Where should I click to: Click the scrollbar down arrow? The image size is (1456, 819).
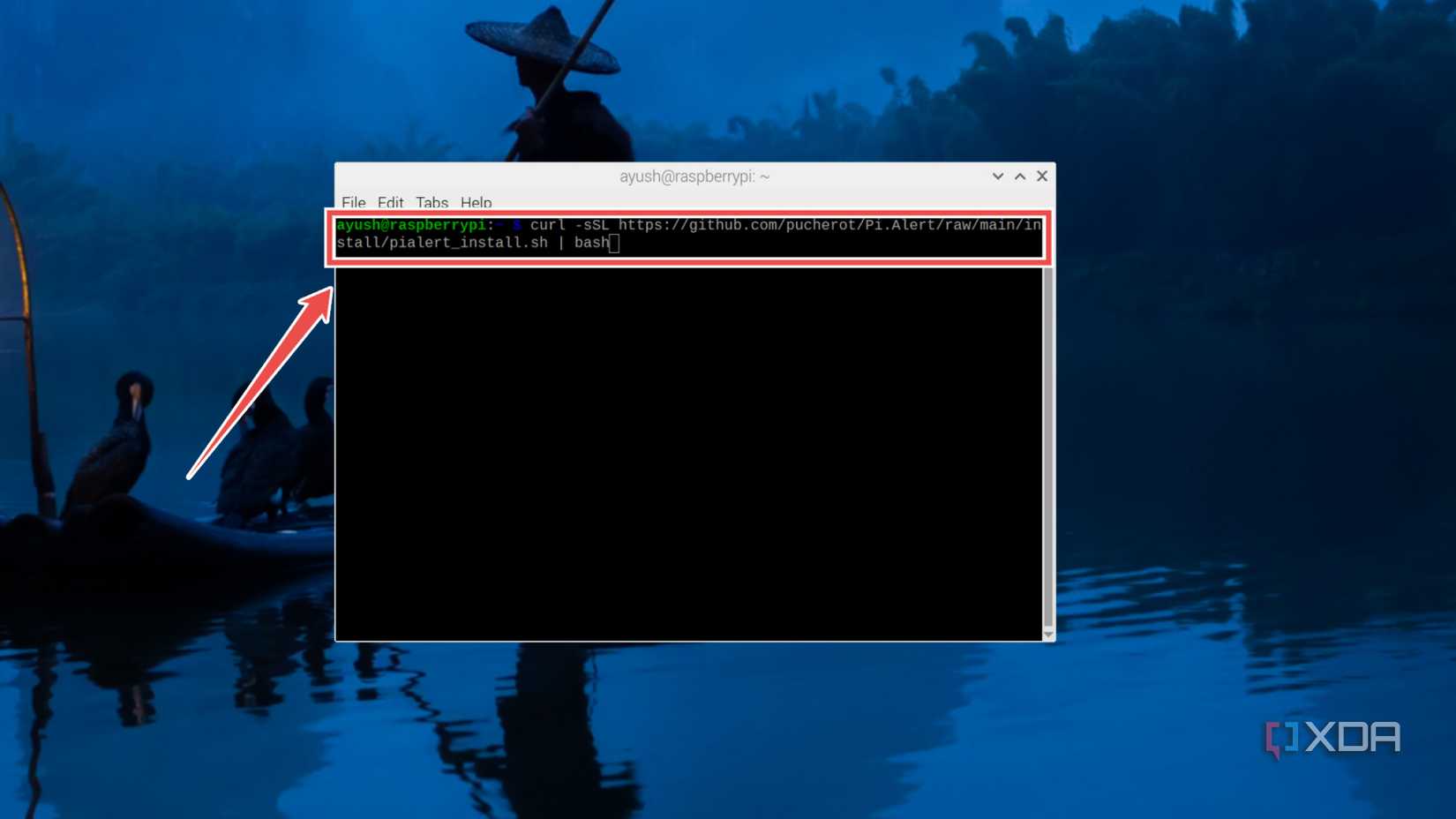[1047, 633]
